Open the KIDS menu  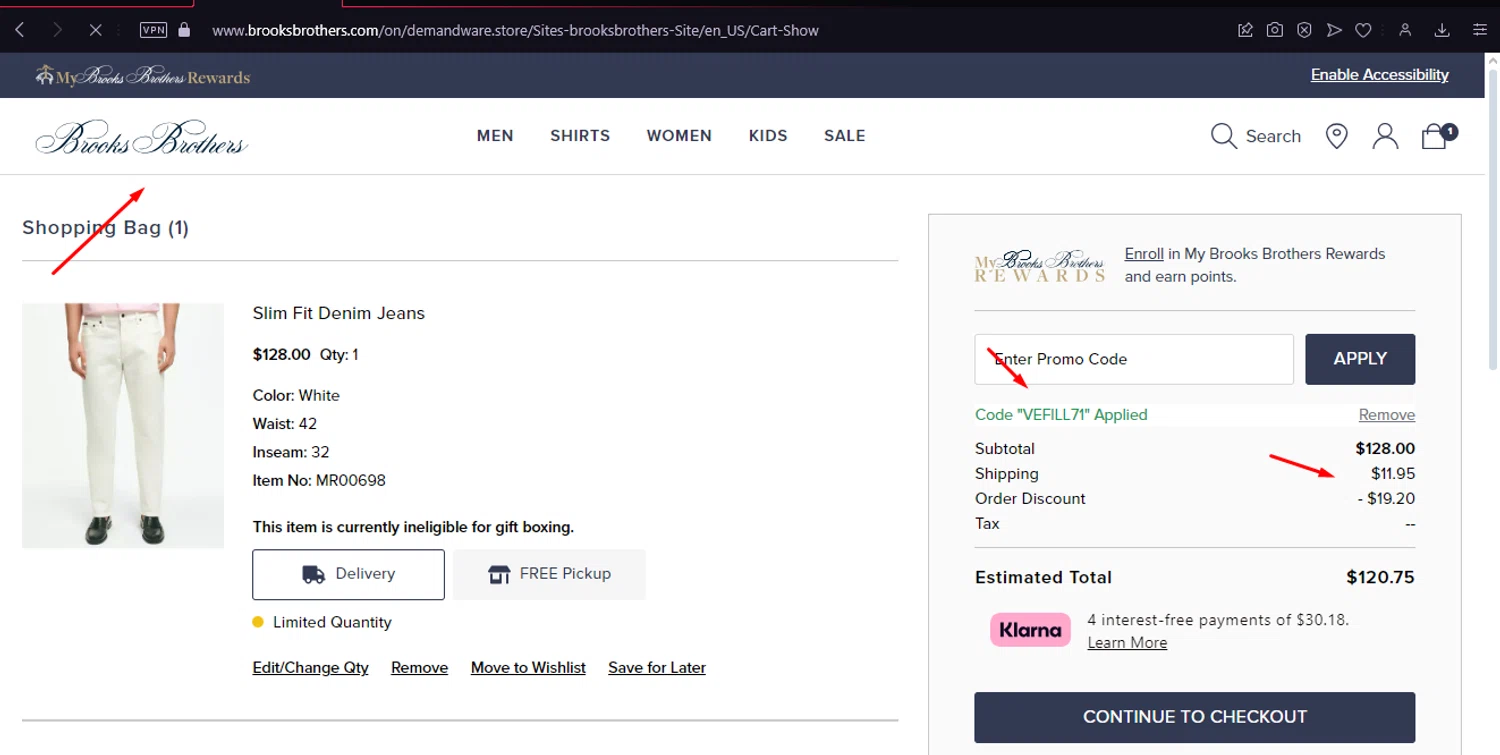[x=768, y=136]
